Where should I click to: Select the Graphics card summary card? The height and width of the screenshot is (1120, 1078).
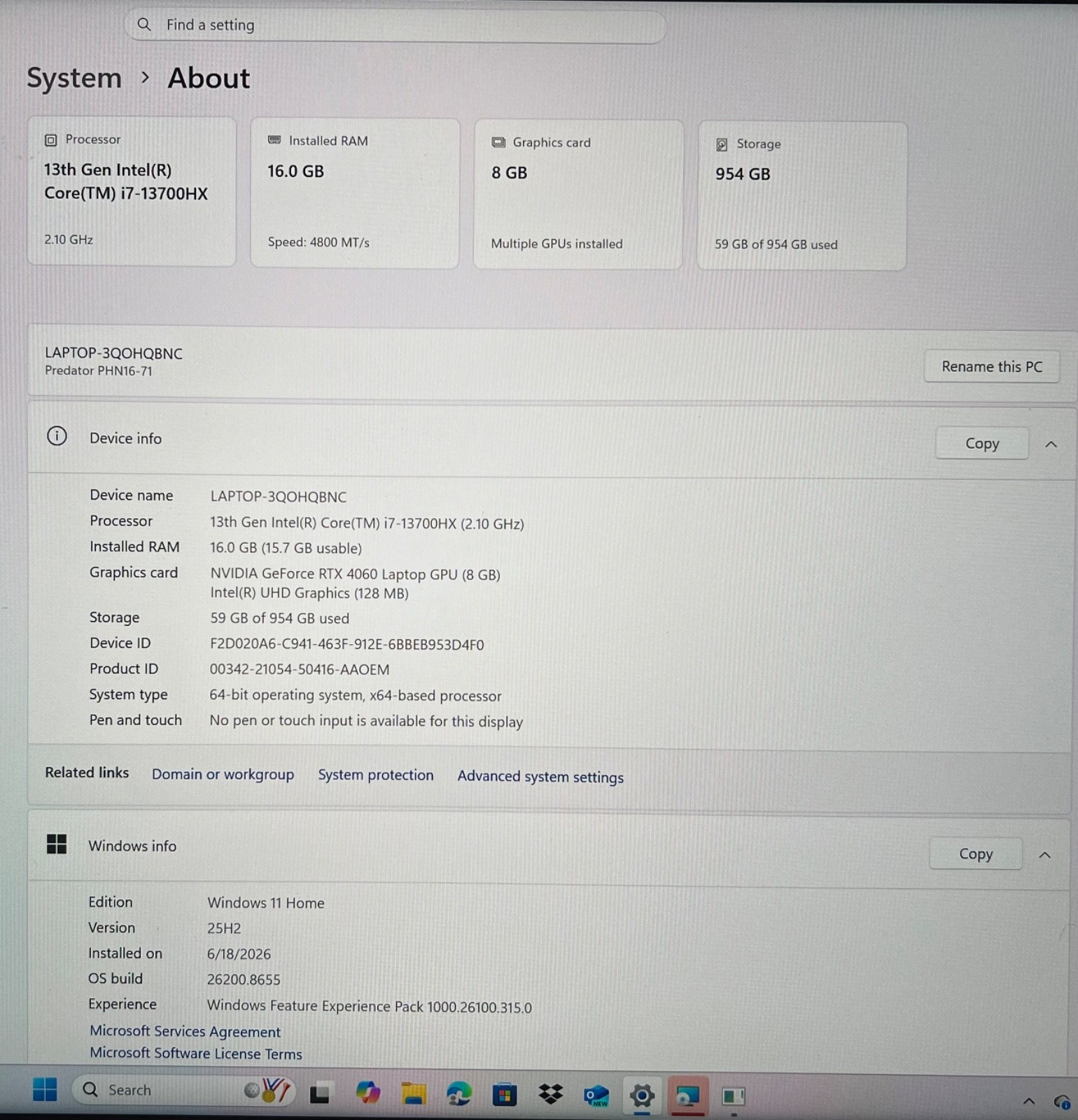[578, 194]
